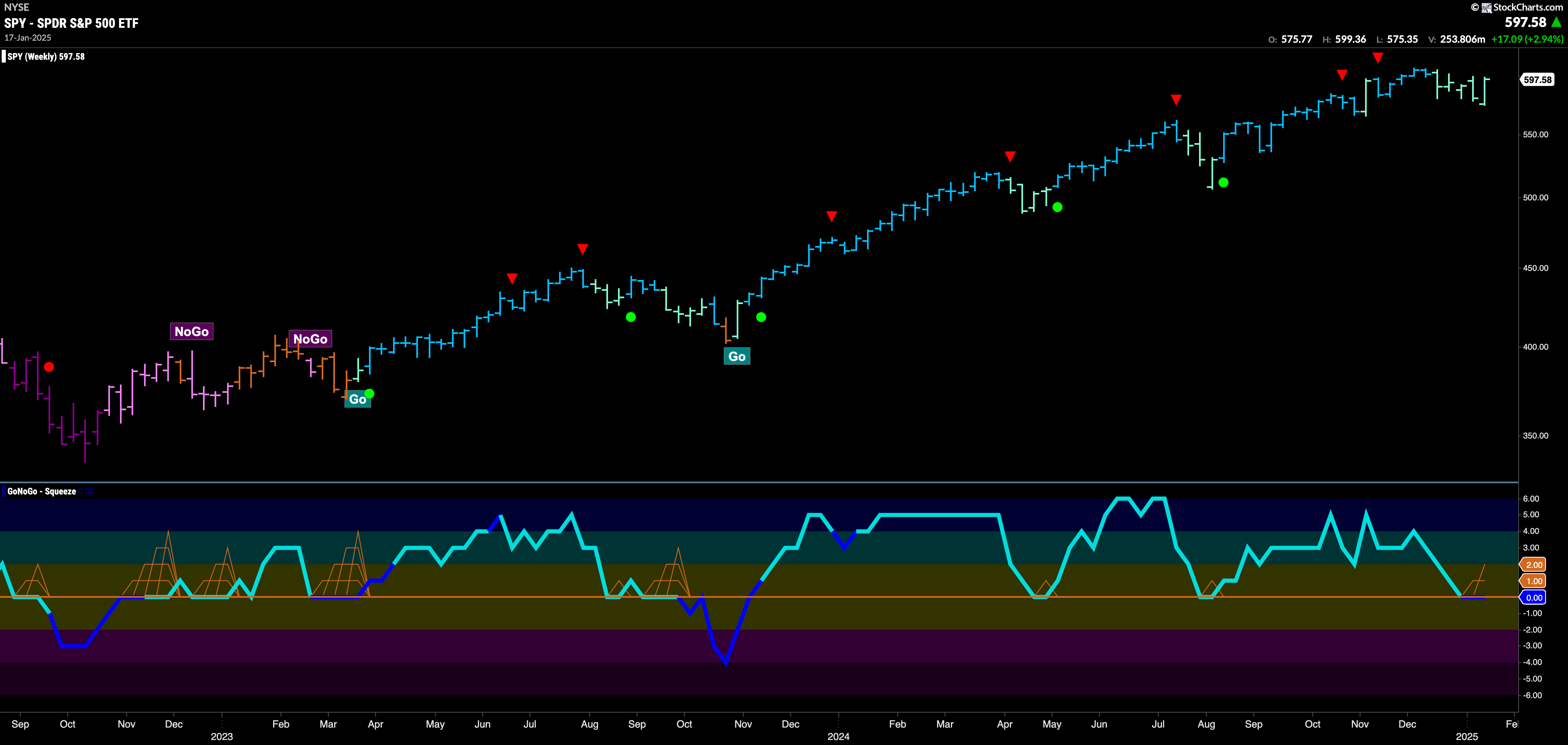Viewport: 1568px width, 745px height.
Task: Click the red triangle above the late July 2023 peak
Action: tap(583, 249)
